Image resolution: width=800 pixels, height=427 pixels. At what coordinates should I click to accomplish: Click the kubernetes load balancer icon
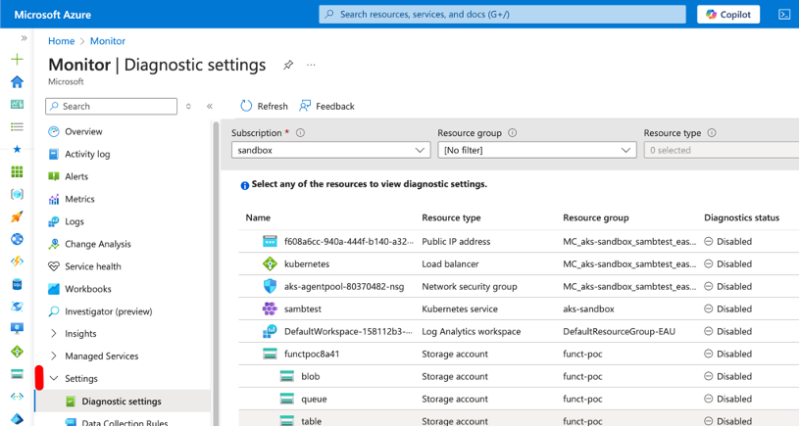point(268,264)
